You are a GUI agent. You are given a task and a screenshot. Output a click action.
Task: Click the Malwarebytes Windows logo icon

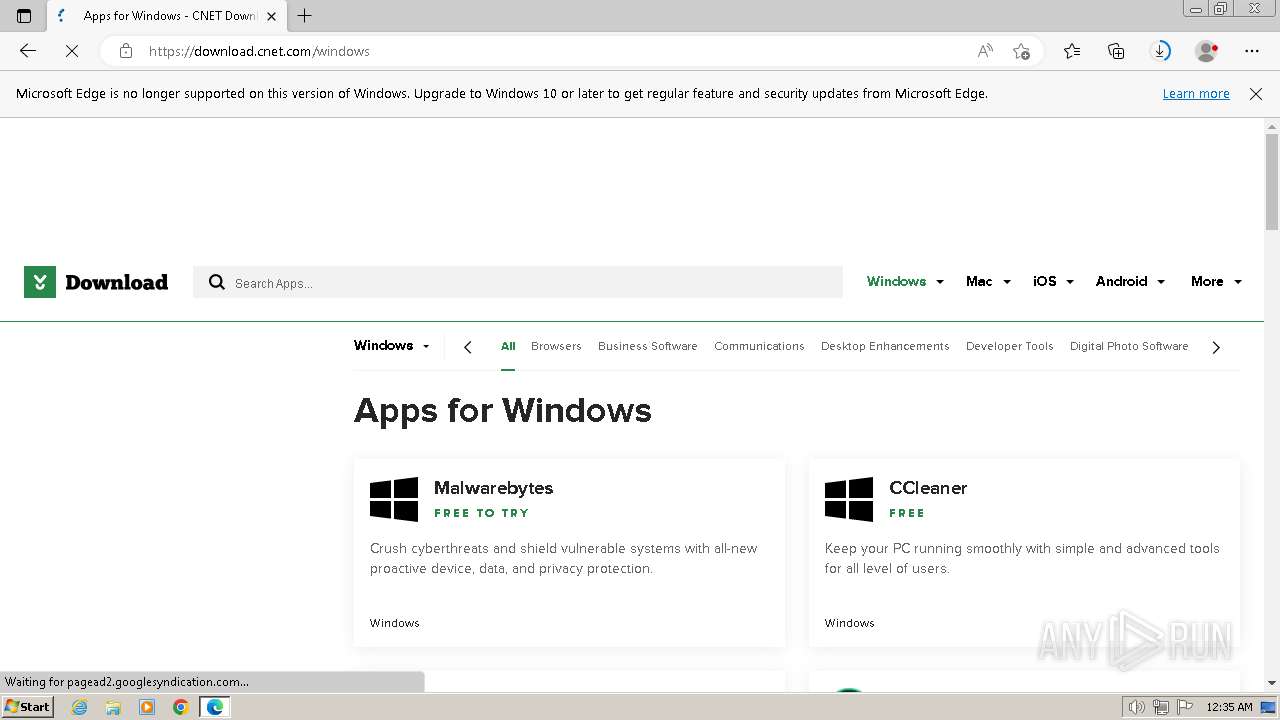tap(394, 499)
